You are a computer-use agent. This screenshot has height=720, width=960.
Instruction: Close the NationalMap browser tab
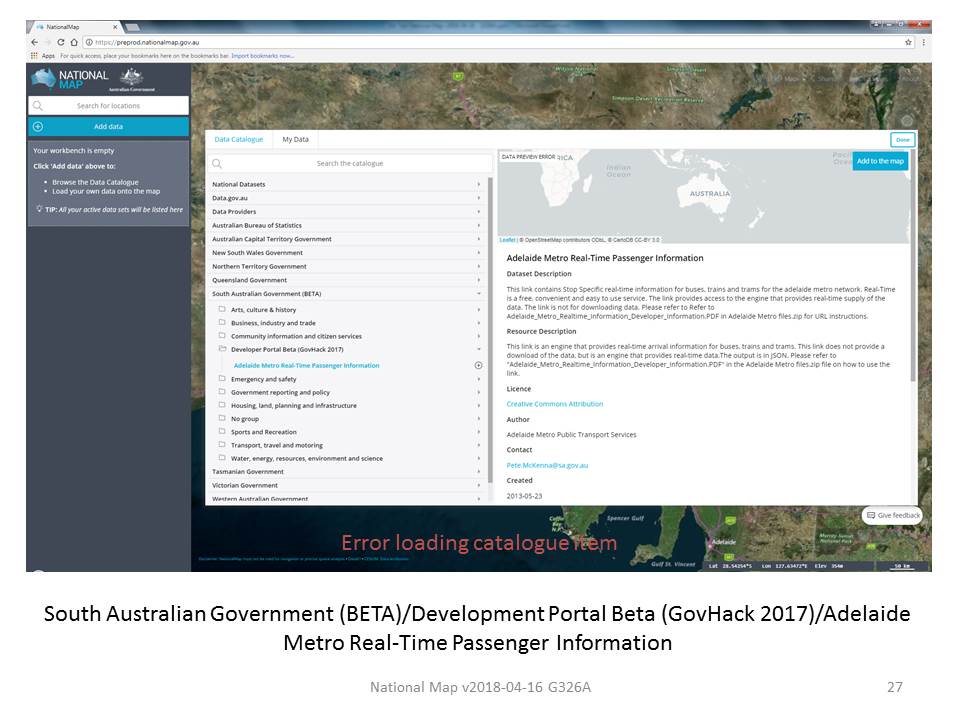coord(115,27)
